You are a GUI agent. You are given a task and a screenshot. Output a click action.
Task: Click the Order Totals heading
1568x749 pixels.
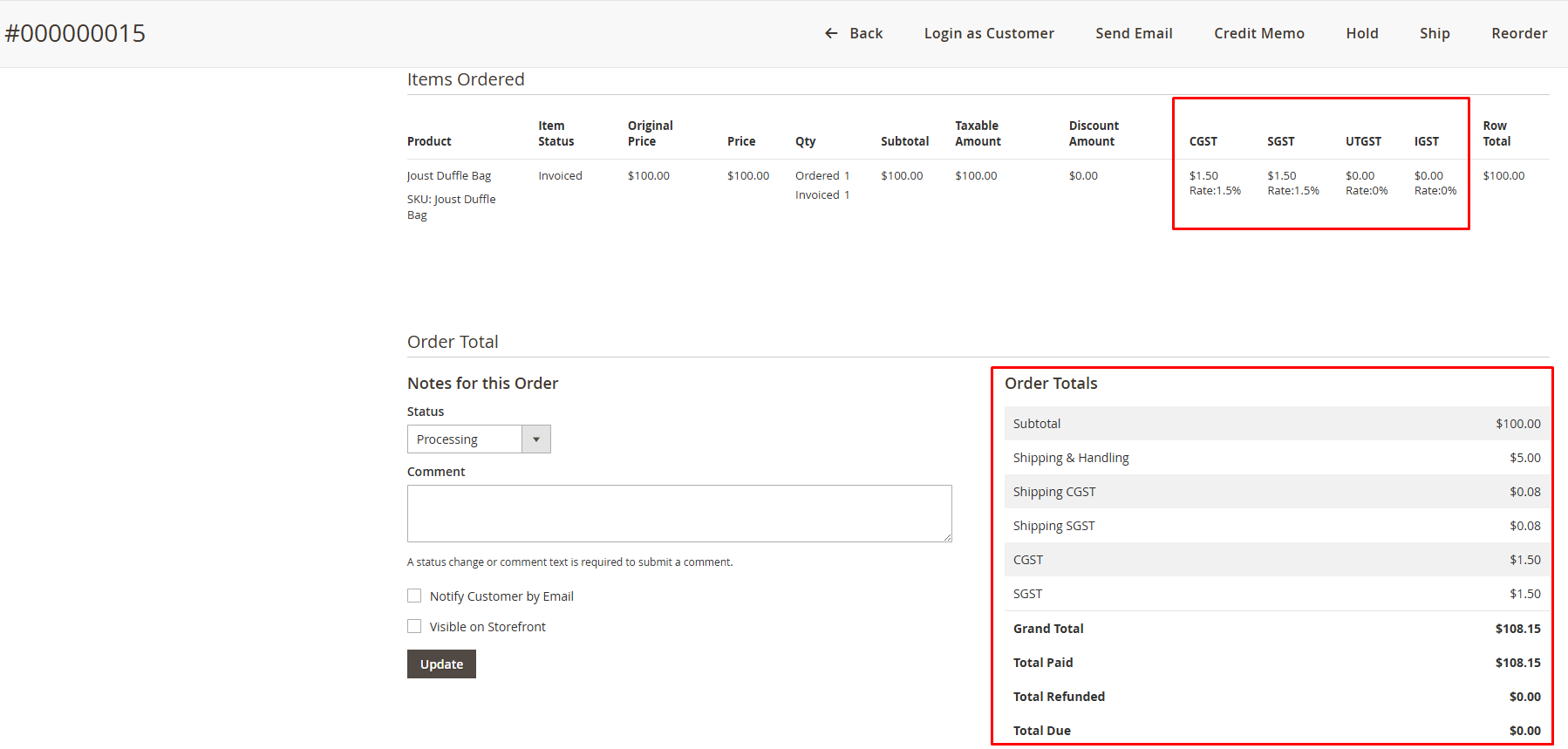pos(1051,384)
